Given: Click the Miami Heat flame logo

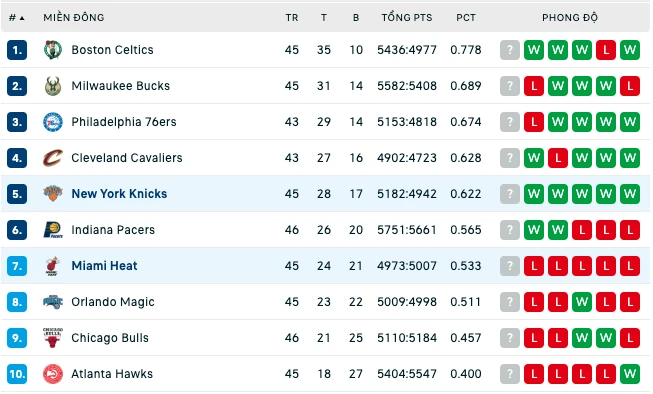Looking at the screenshot, I should 53,266.
